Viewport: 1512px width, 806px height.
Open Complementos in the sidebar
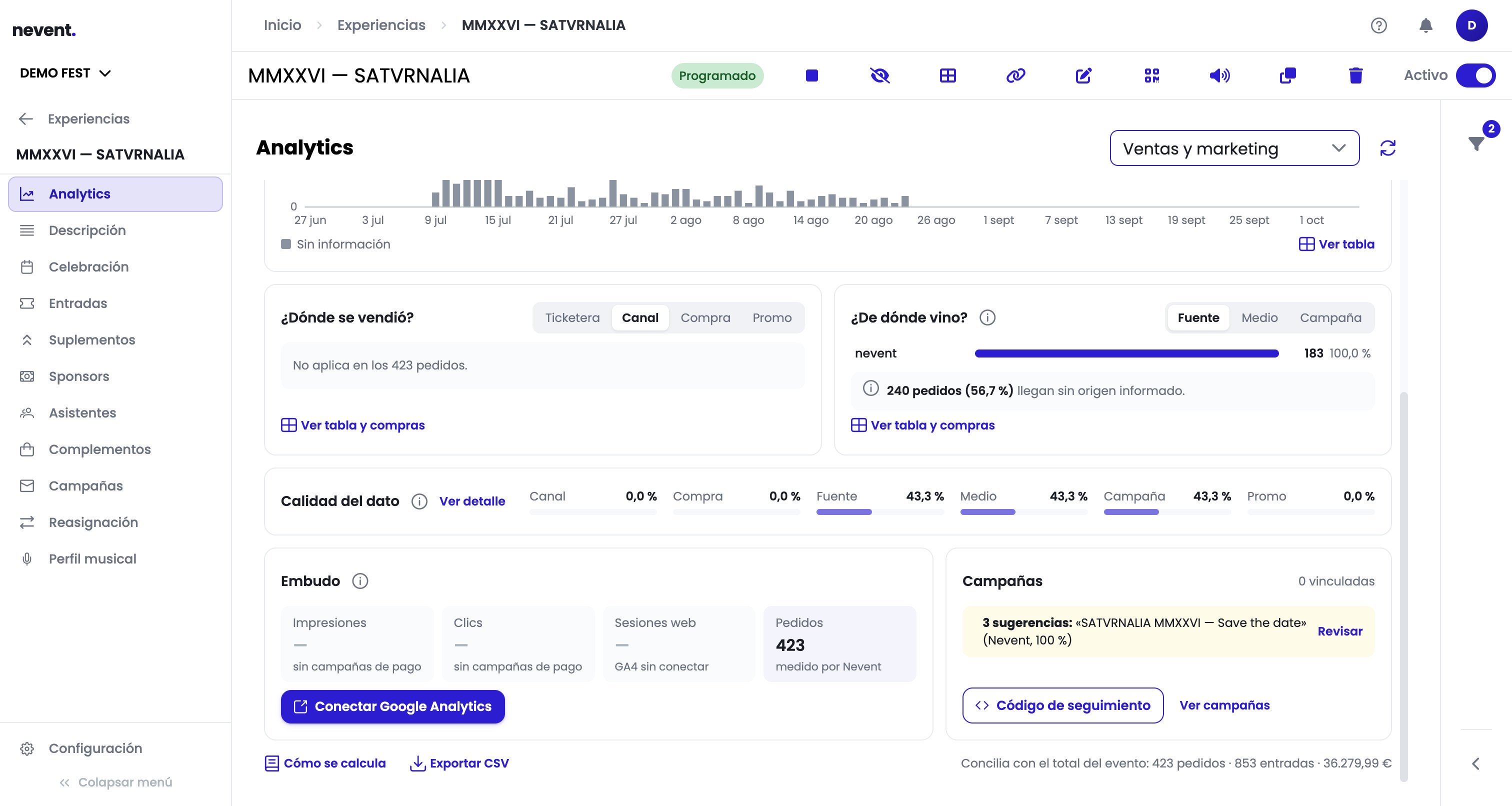click(115, 449)
